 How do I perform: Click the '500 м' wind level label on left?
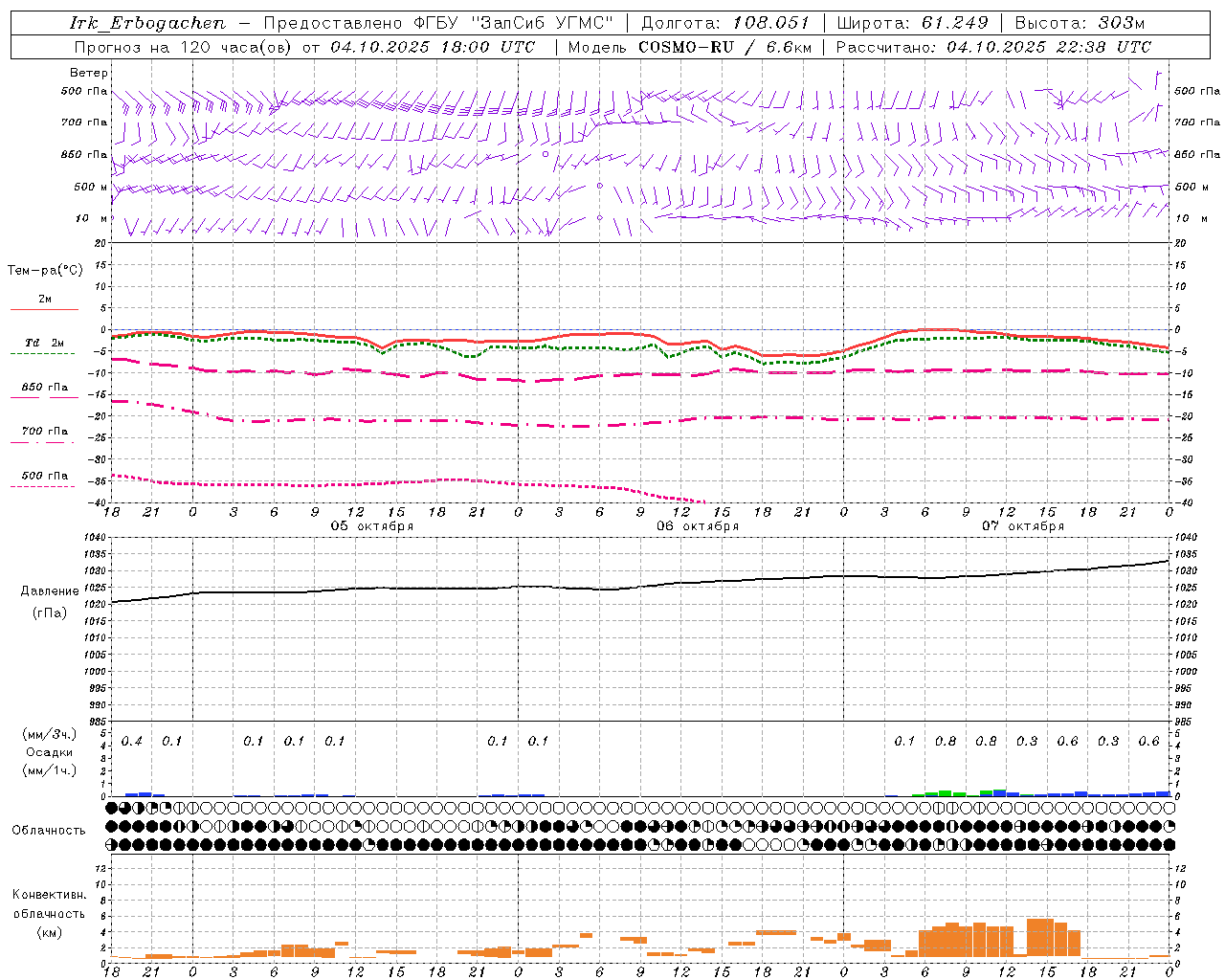91,187
